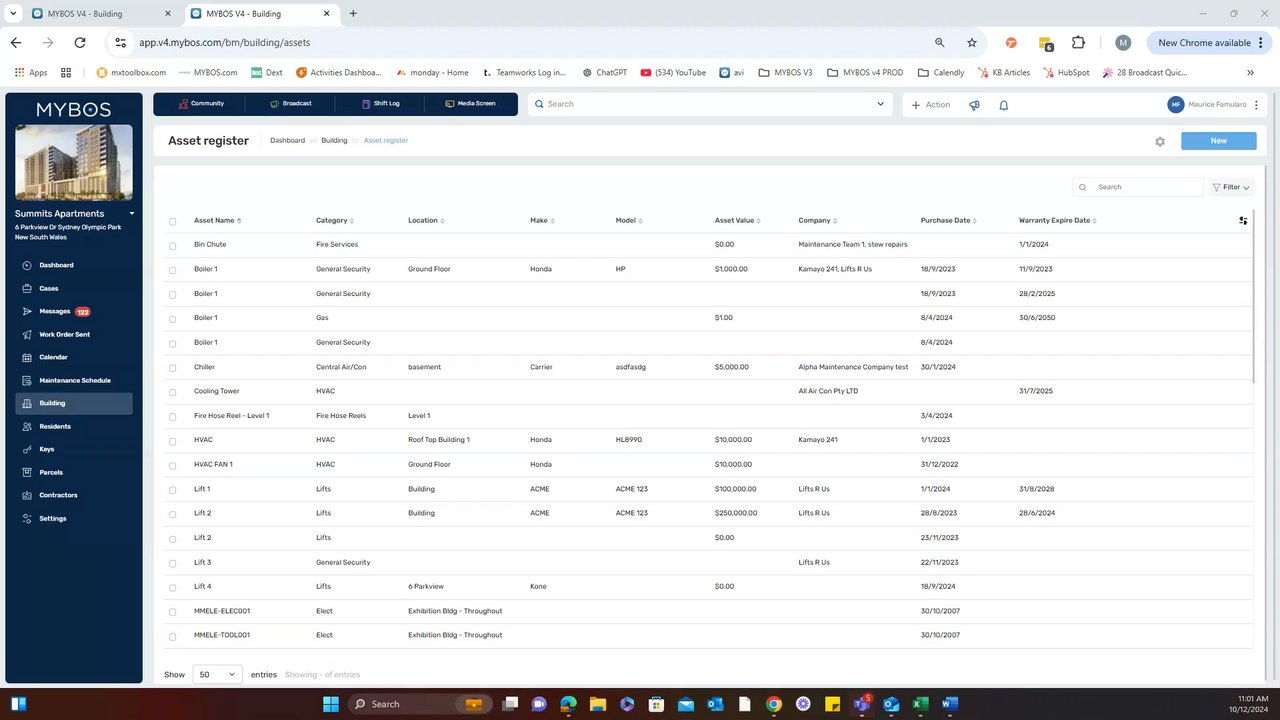Click New Chrome available button

click(1208, 43)
